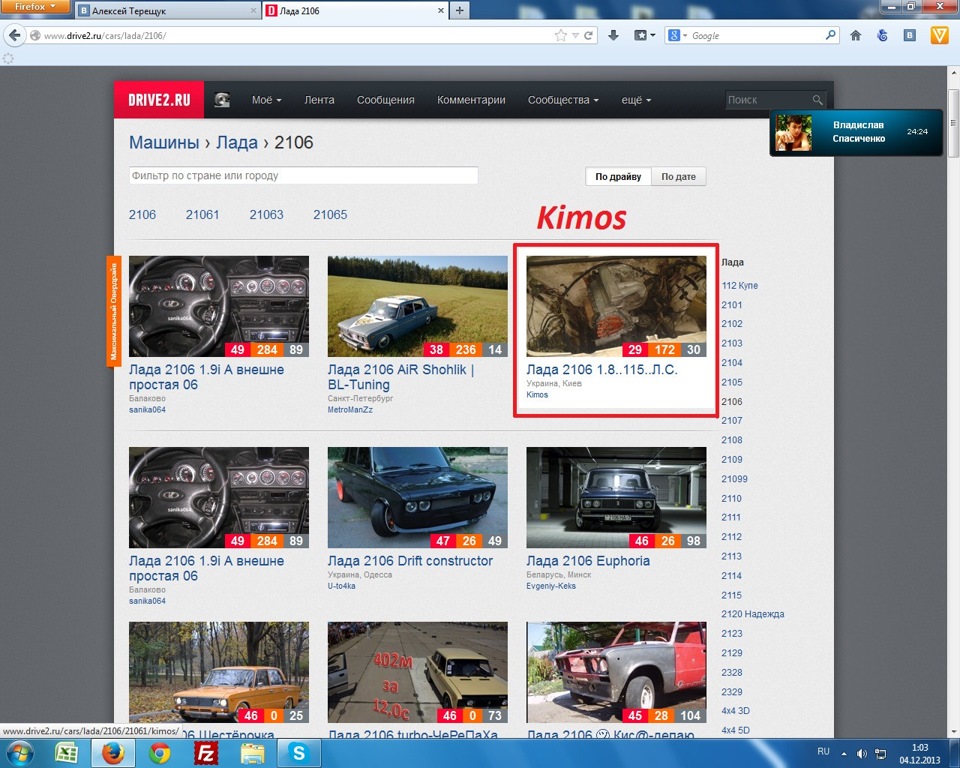Image resolution: width=960 pixels, height=768 pixels.
Task: Filter by model 21065
Action: click(x=330, y=214)
